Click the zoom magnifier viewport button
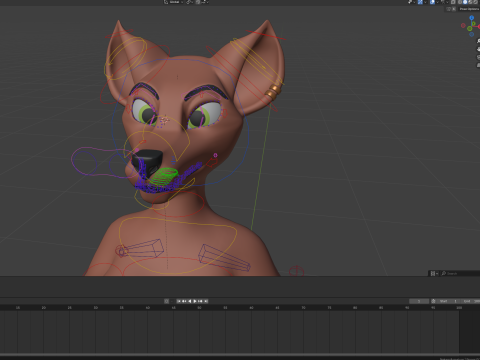This screenshot has height=360, width=480. (x=478, y=41)
